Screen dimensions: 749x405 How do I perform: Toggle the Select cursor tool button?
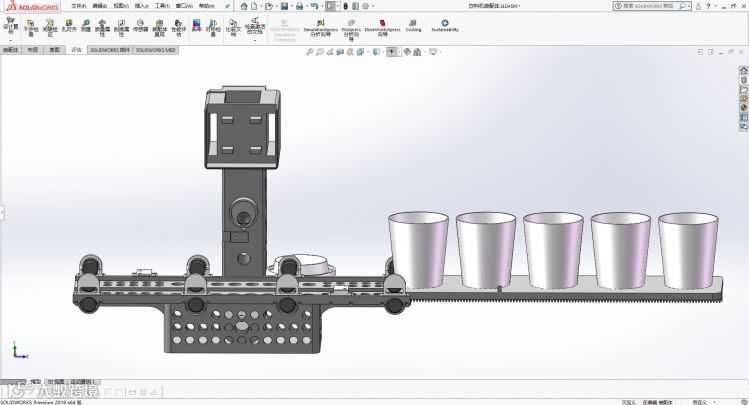point(330,6)
